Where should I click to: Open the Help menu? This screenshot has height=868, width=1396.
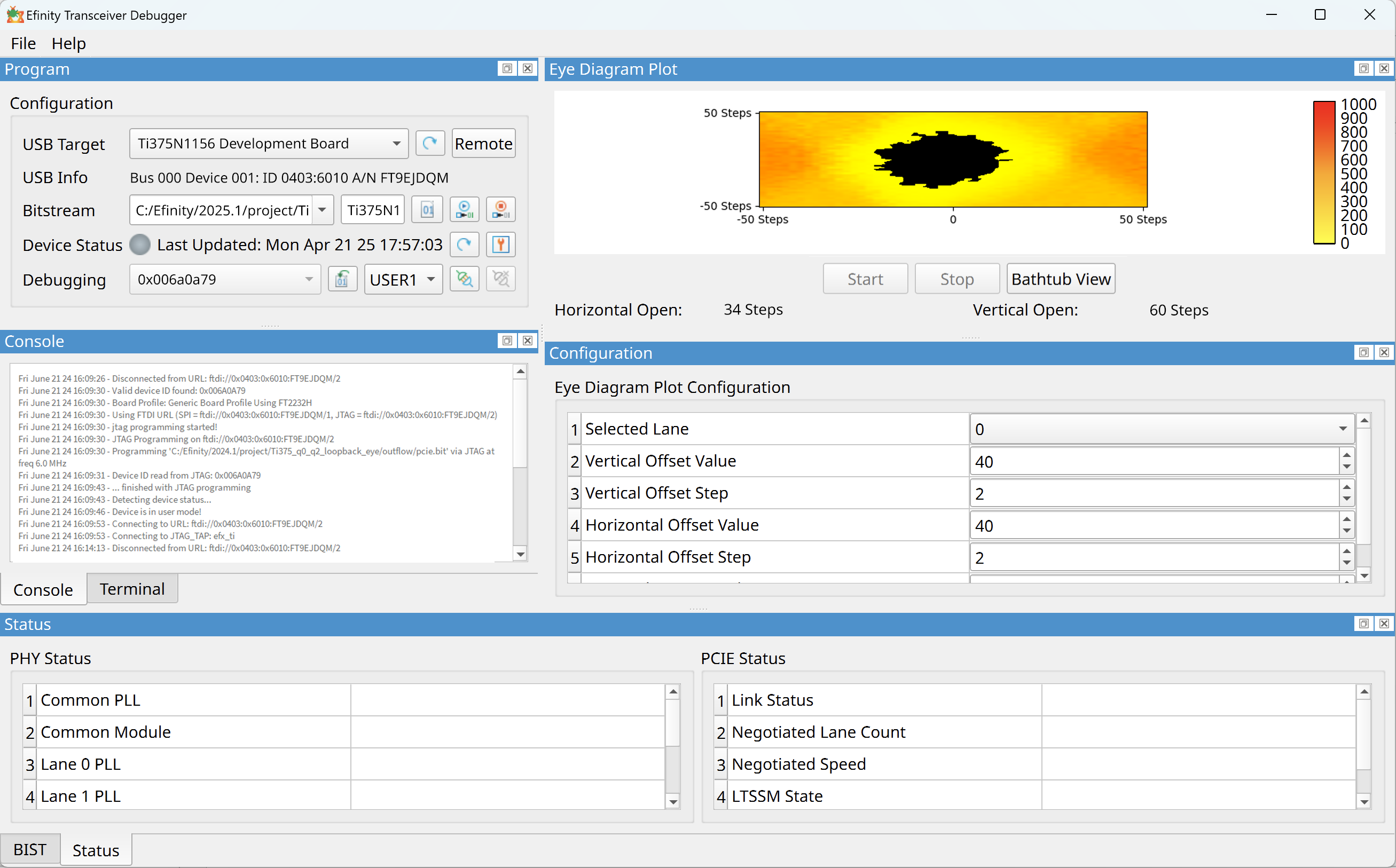(68, 44)
